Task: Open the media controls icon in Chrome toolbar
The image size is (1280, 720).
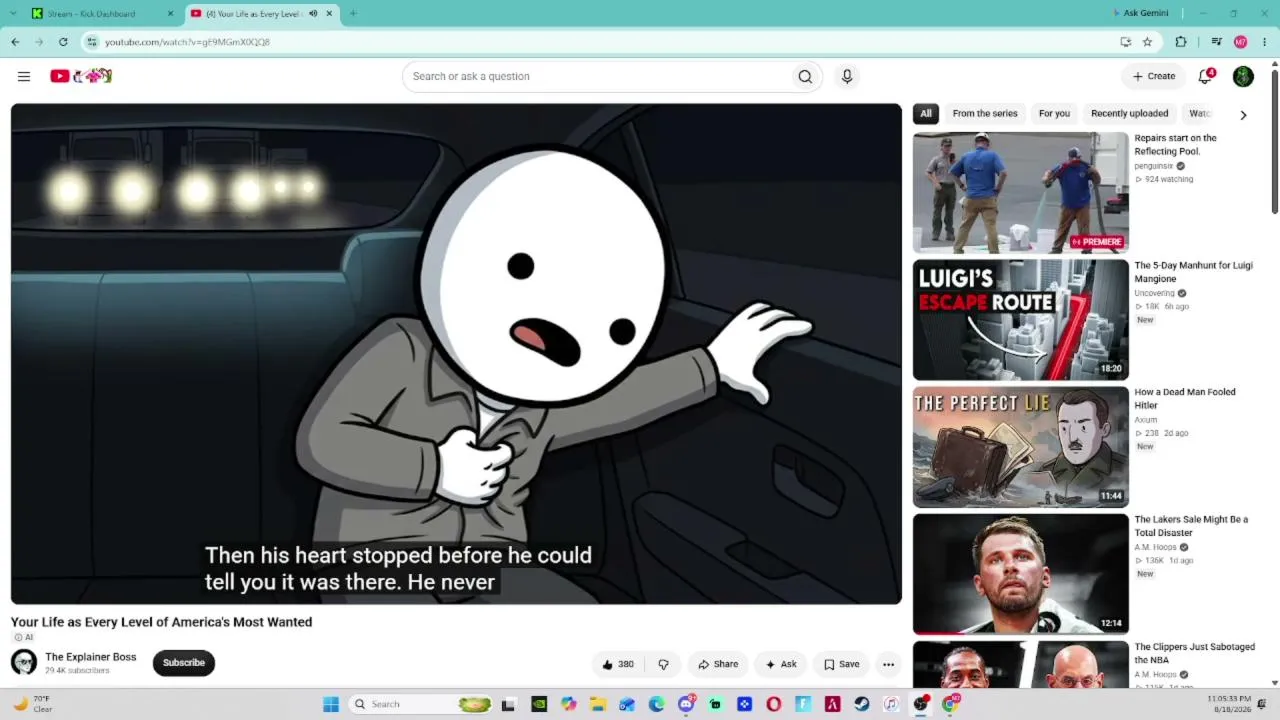Action: (1216, 42)
